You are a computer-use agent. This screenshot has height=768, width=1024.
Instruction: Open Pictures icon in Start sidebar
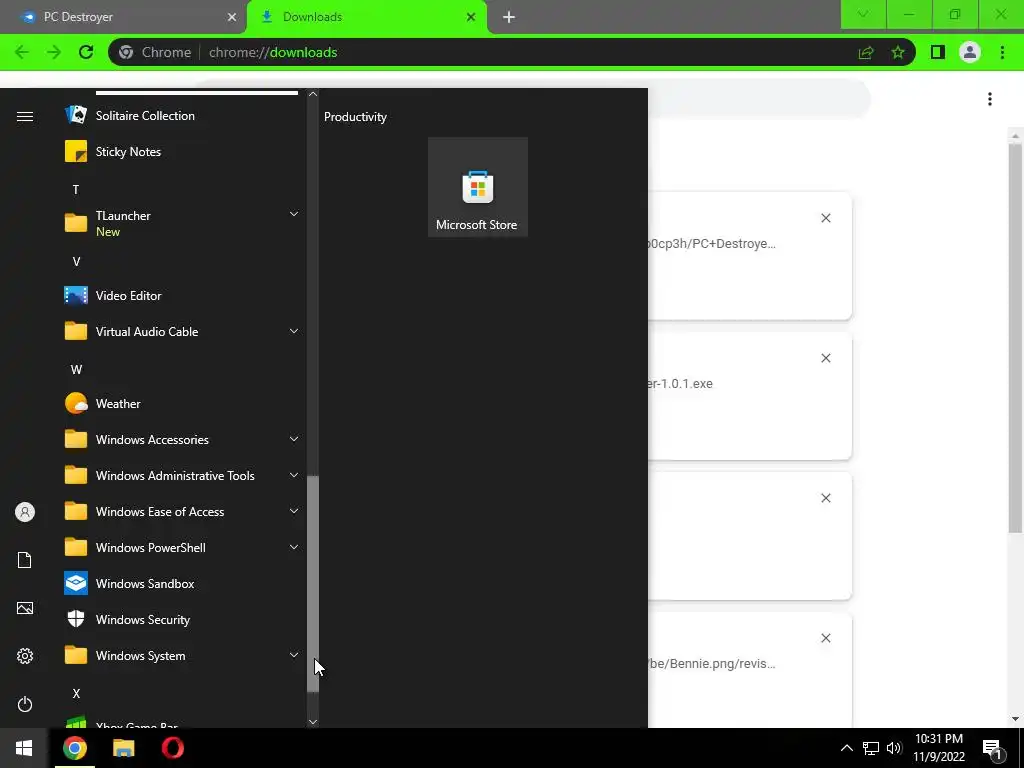tap(25, 609)
